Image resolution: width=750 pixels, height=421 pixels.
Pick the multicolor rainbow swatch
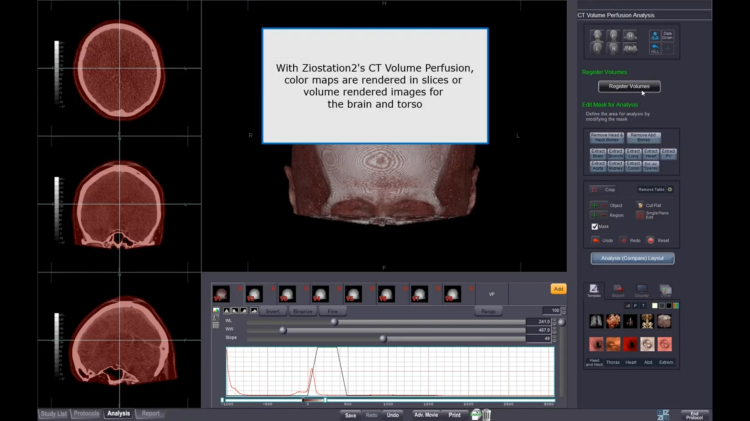[676, 306]
